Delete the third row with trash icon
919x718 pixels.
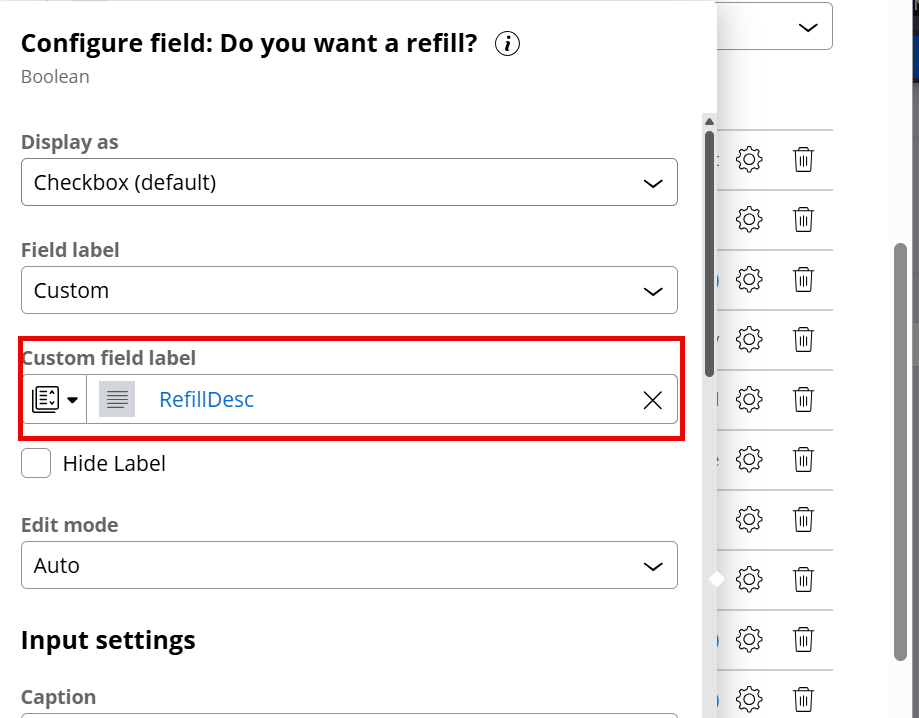pyautogui.click(x=803, y=280)
